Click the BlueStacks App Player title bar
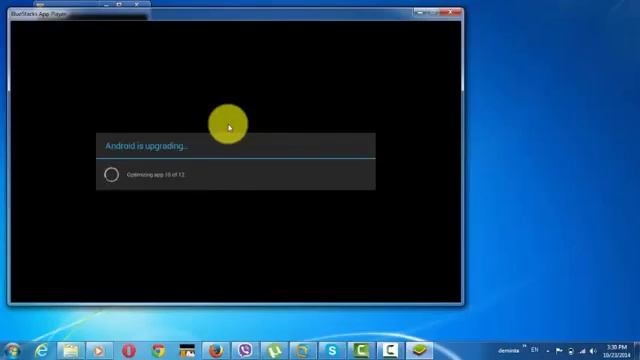 coord(236,14)
